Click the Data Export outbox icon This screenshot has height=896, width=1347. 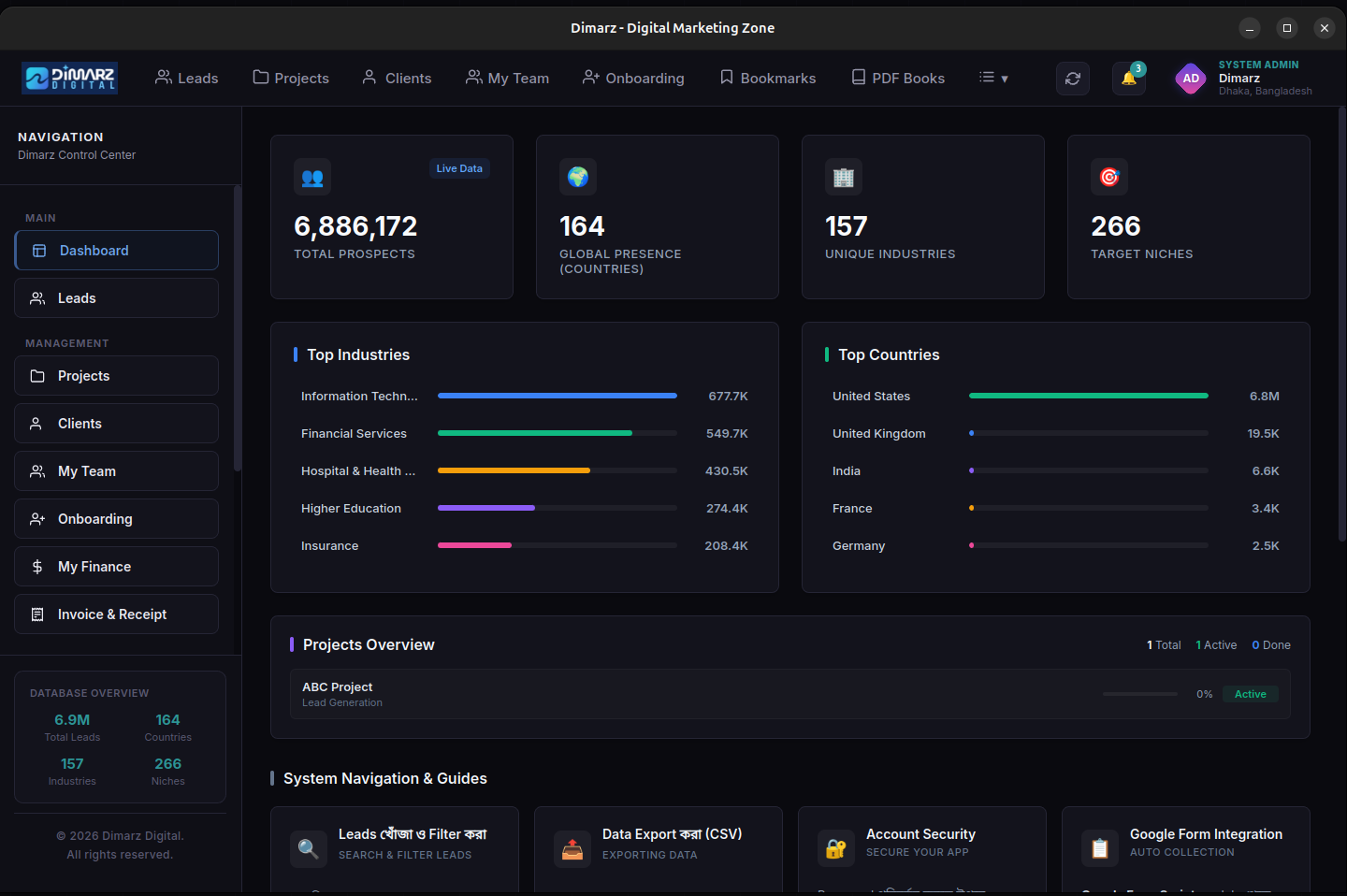point(572,849)
